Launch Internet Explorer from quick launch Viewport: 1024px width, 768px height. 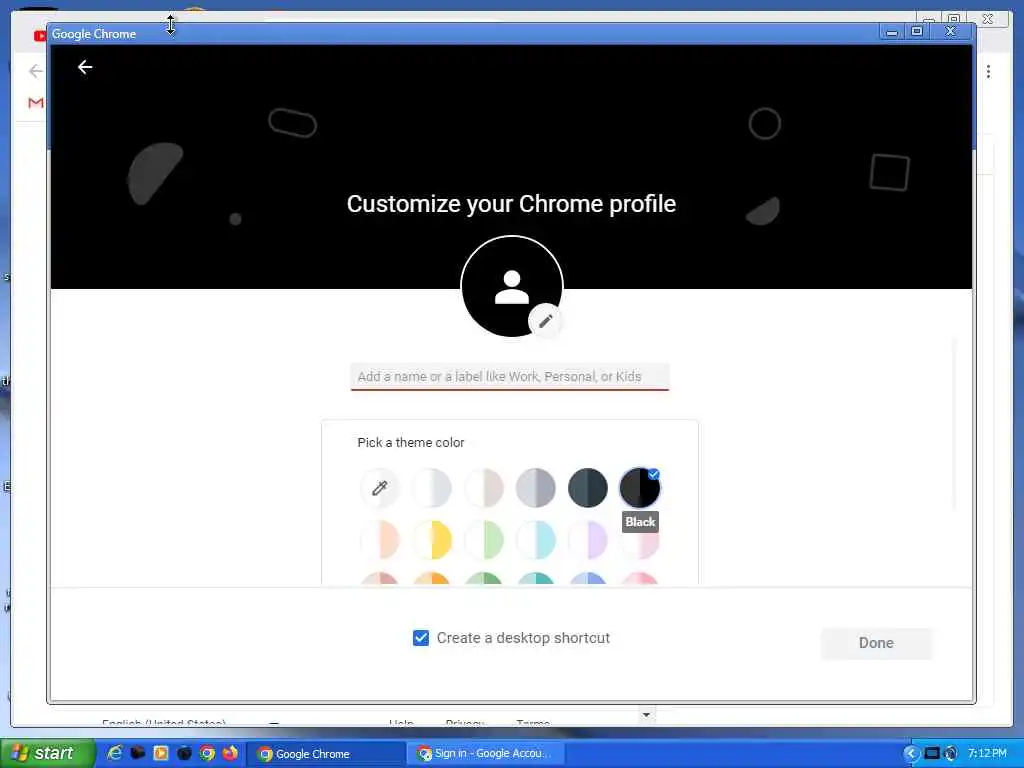point(115,753)
